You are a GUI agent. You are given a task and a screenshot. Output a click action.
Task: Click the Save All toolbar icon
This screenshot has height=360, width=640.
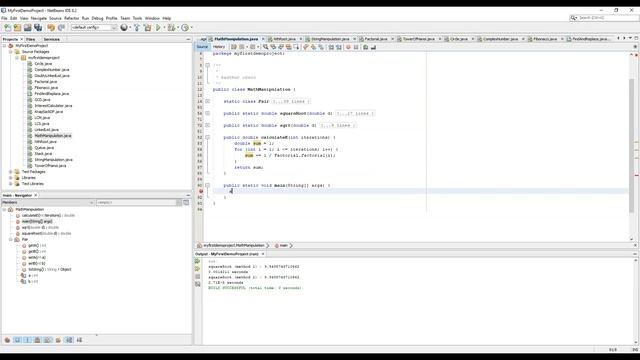tap(38, 27)
